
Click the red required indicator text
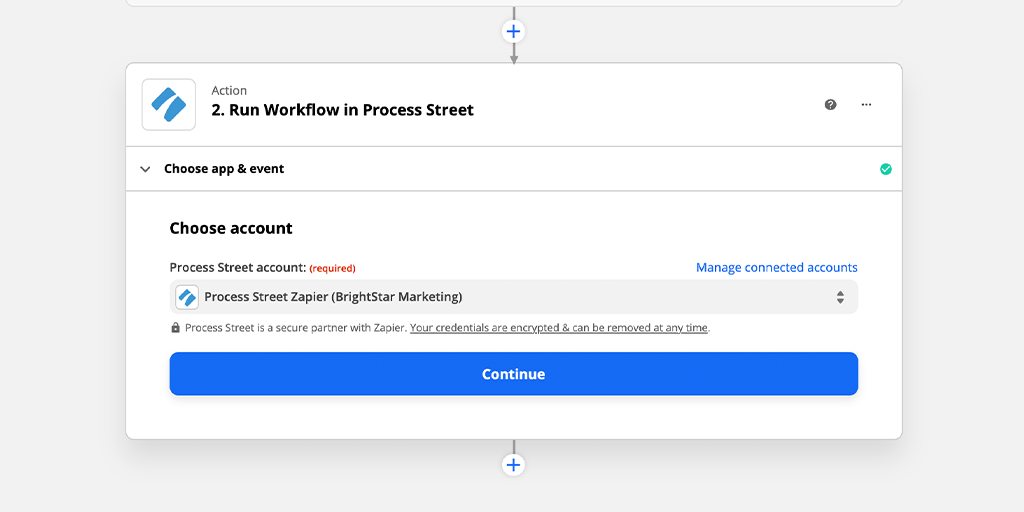(x=332, y=268)
